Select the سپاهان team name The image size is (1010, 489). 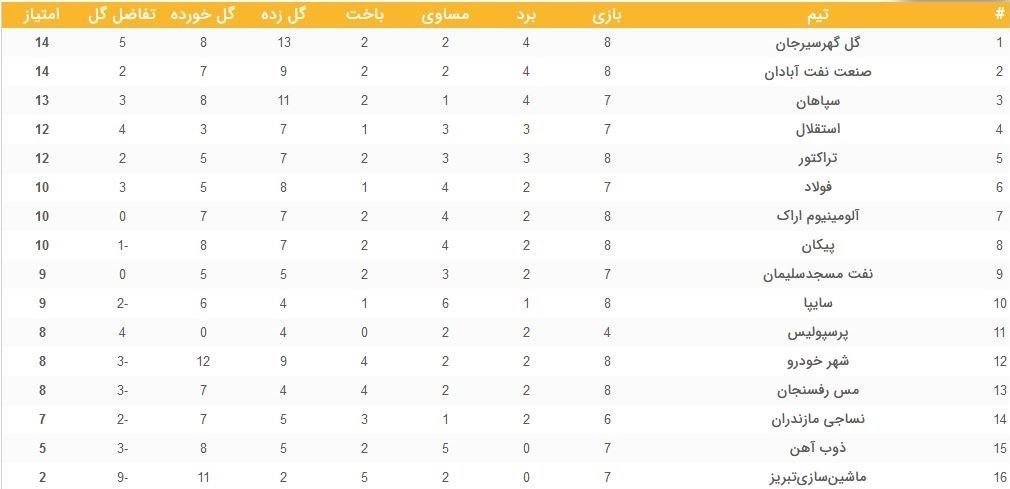tap(818, 101)
